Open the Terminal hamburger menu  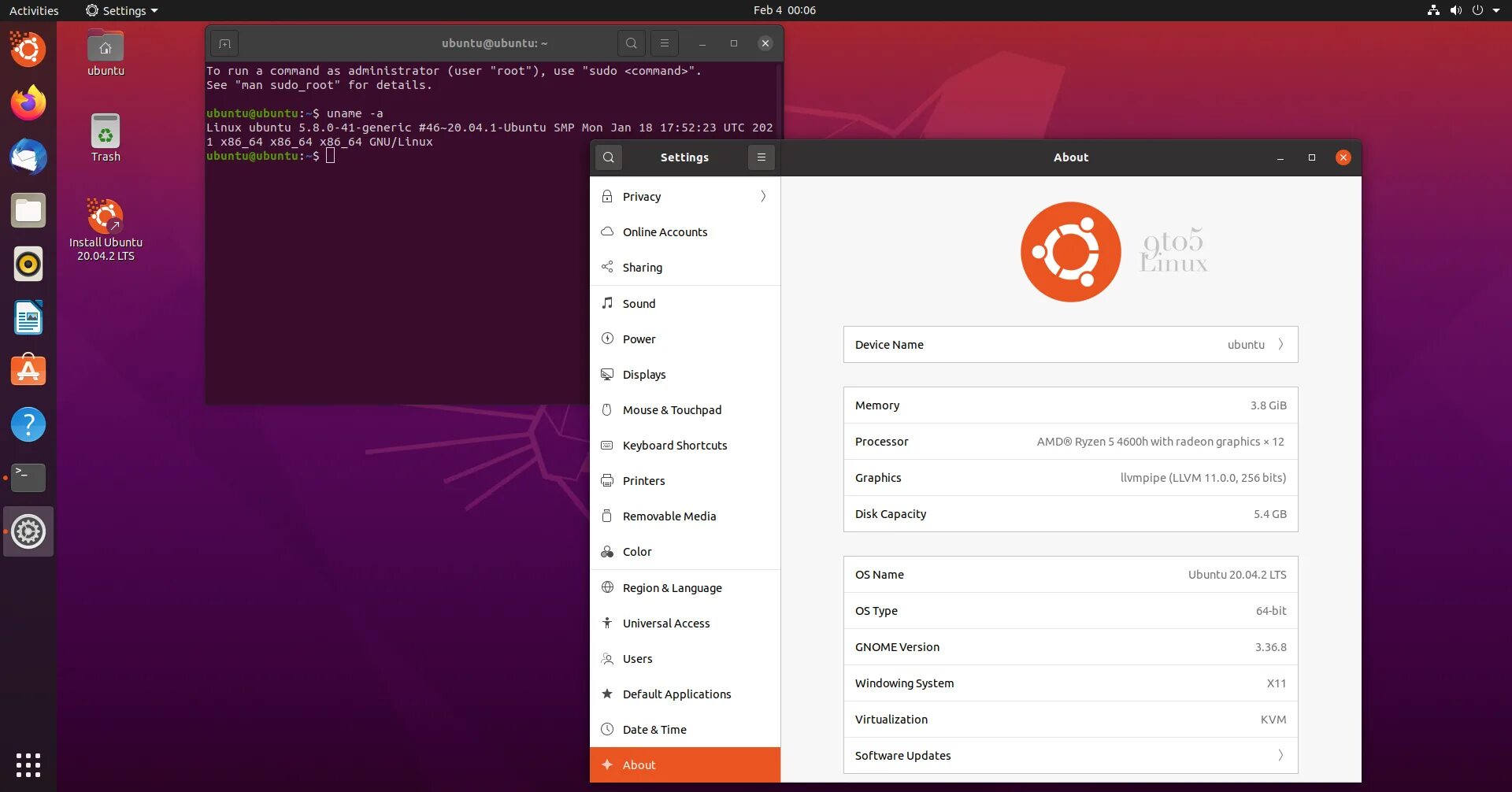pos(665,43)
